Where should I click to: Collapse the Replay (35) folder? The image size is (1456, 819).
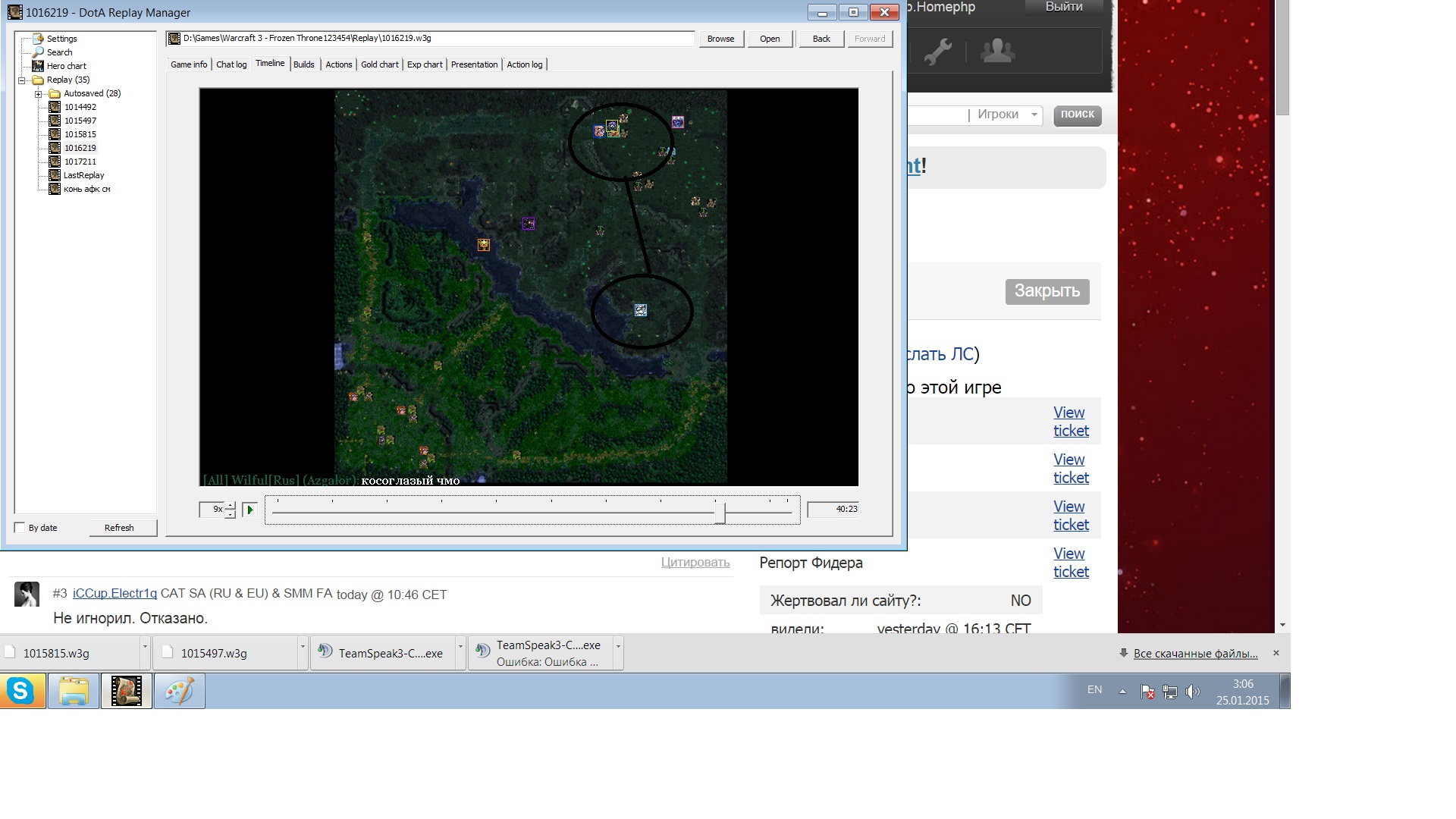(x=22, y=80)
